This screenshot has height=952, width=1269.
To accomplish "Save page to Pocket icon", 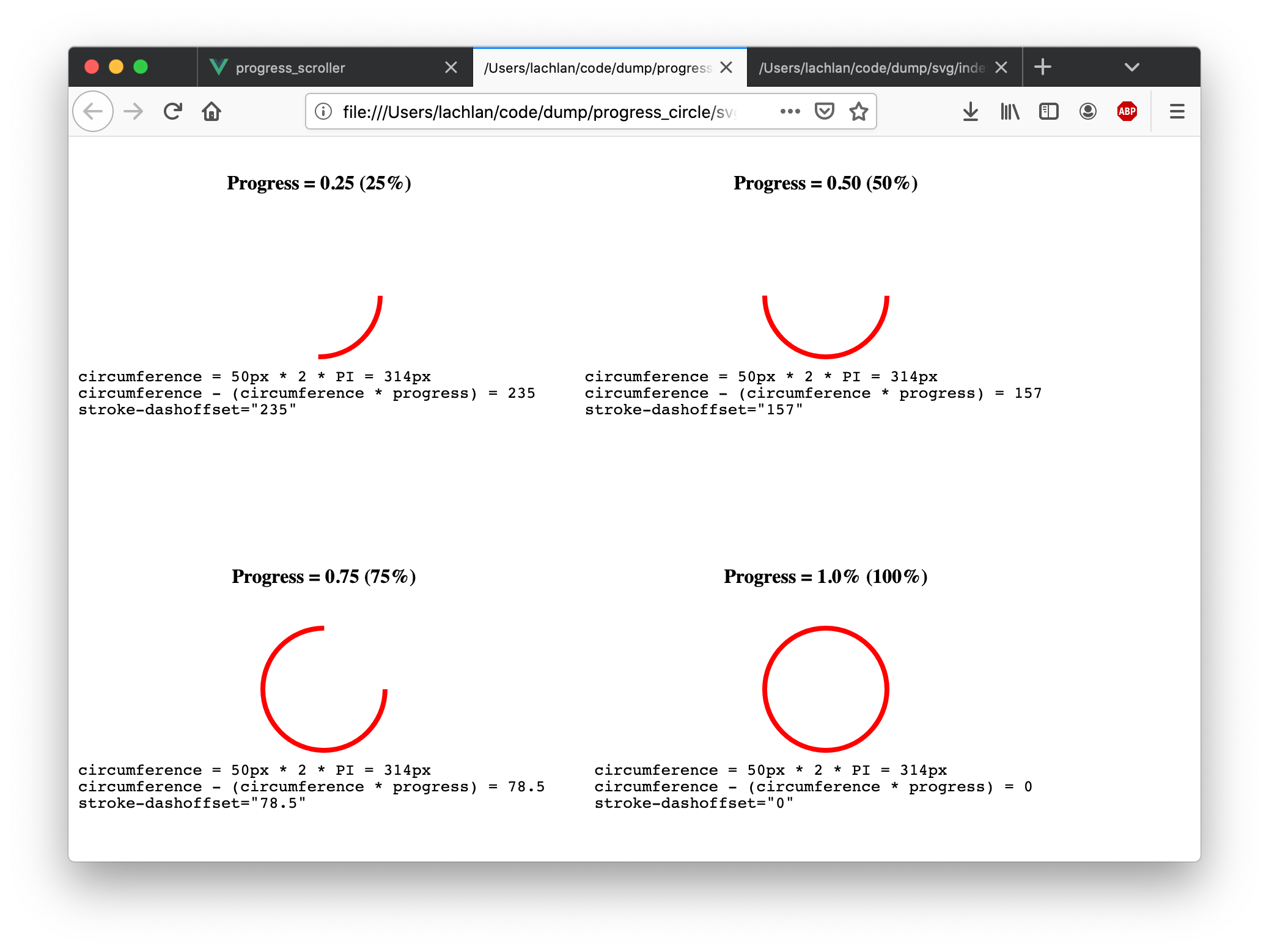I will (824, 111).
